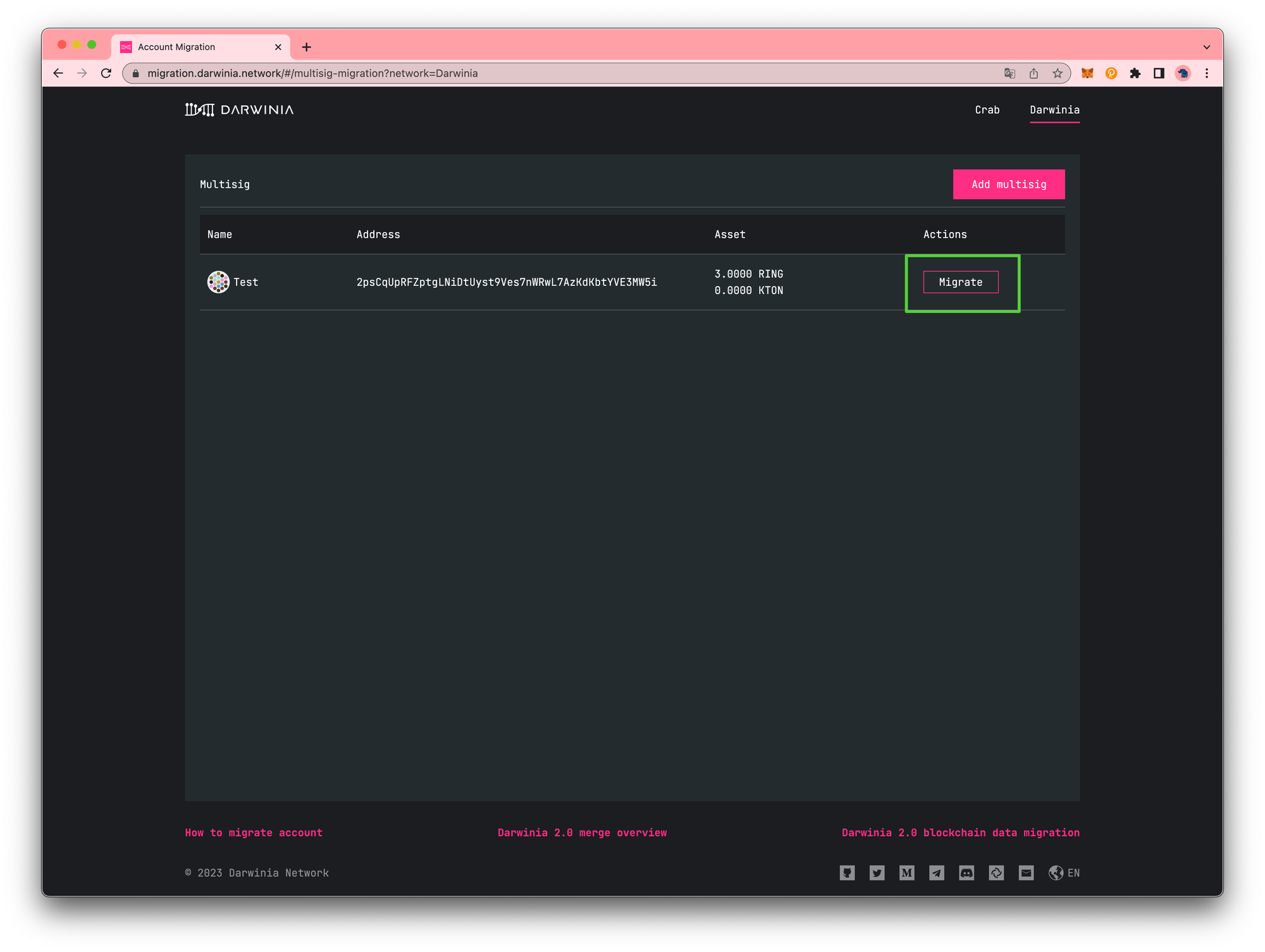Open Darwinia 2.0 merge overview link
This screenshot has width=1265, height=952.
pyautogui.click(x=582, y=832)
